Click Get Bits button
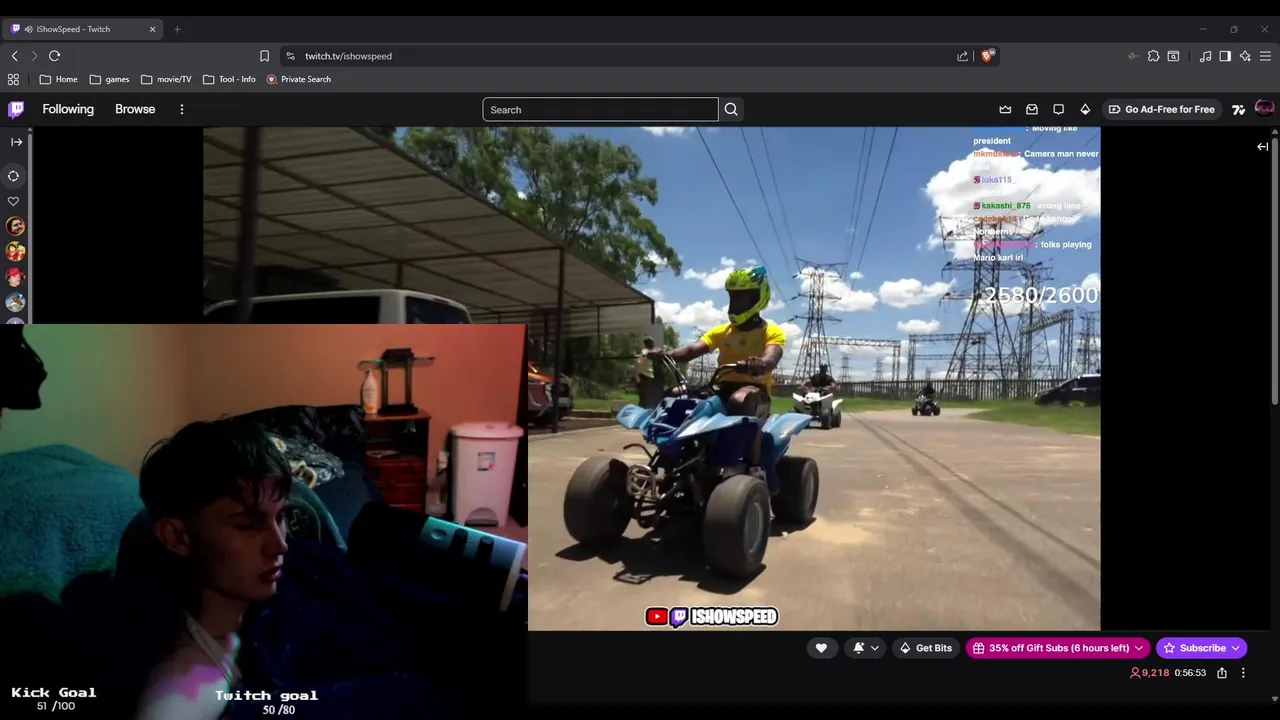1280x720 pixels. [926, 648]
